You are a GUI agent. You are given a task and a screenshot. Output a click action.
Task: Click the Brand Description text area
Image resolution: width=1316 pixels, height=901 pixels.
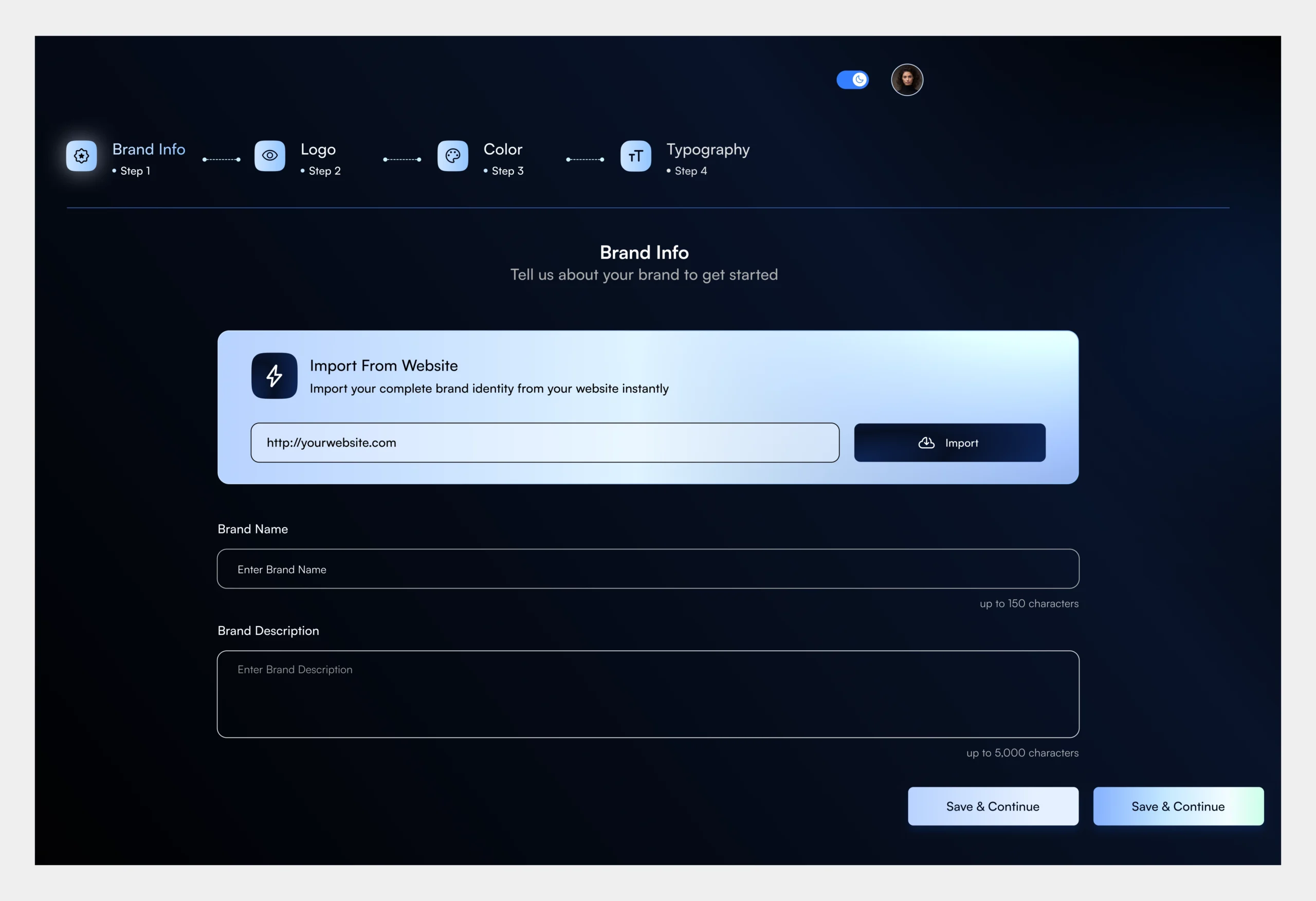647,694
